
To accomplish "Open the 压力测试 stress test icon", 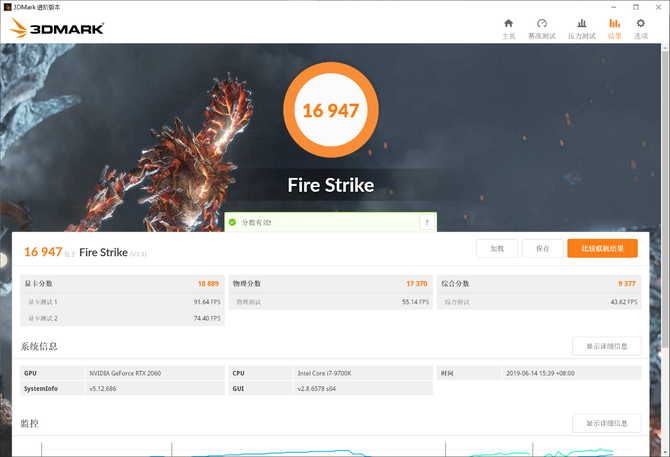I will (582, 23).
